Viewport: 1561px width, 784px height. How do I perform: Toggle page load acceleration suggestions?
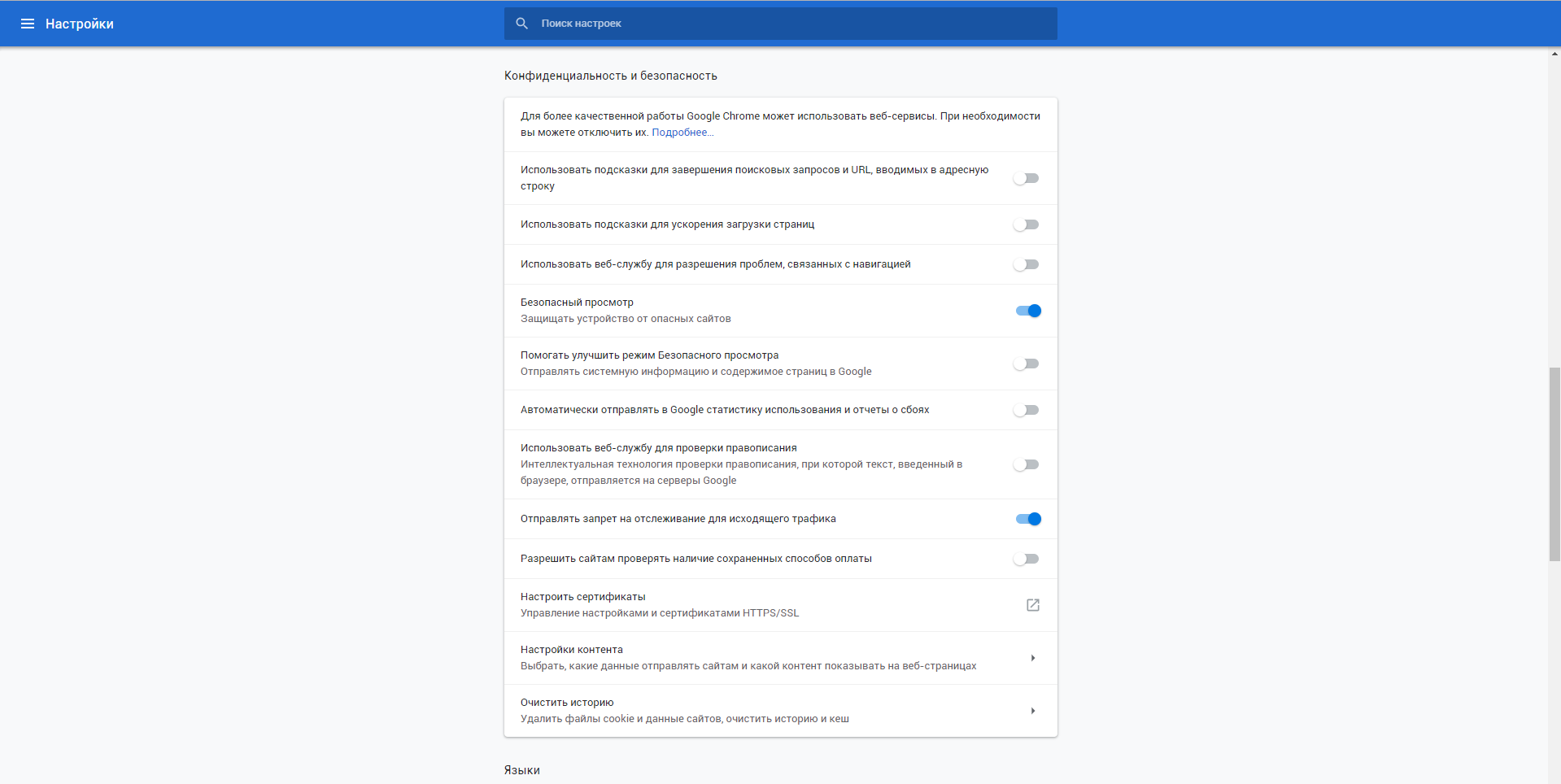point(1027,224)
